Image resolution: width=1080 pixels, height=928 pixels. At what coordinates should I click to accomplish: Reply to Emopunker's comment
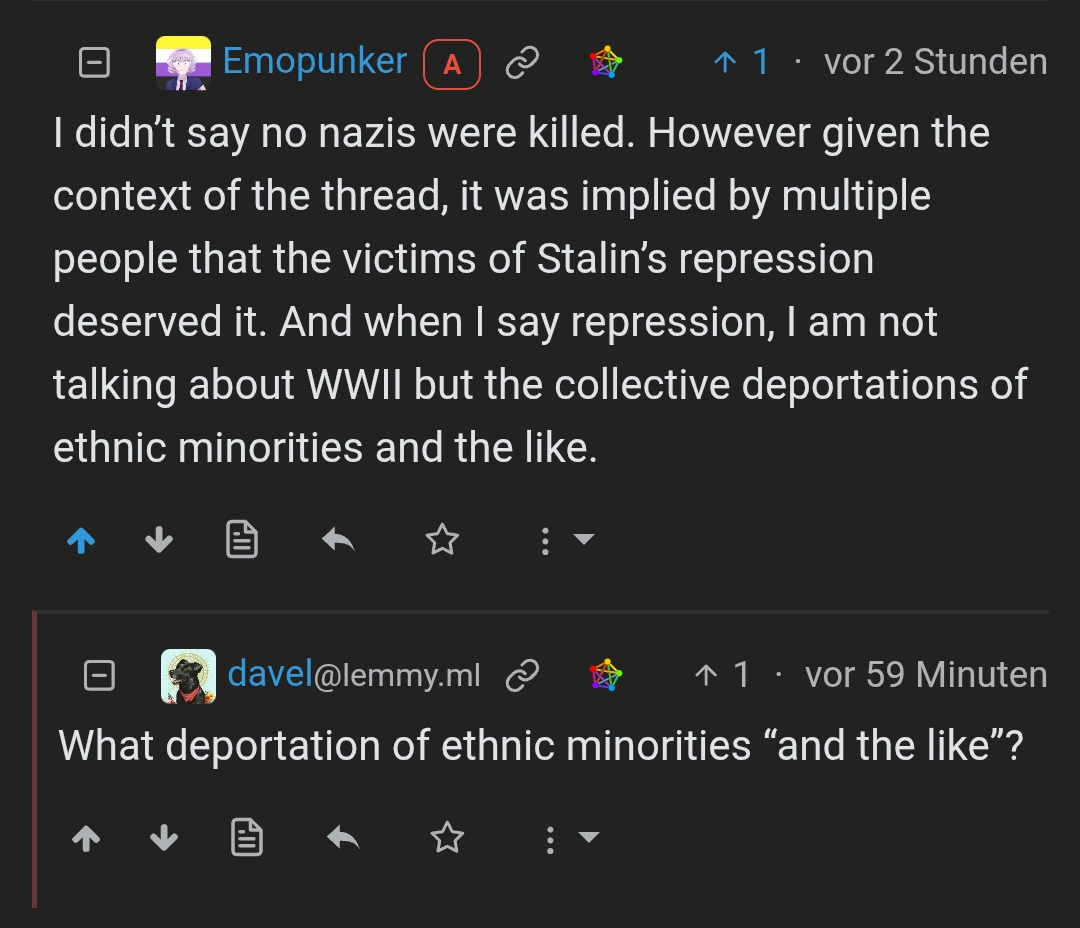point(339,541)
